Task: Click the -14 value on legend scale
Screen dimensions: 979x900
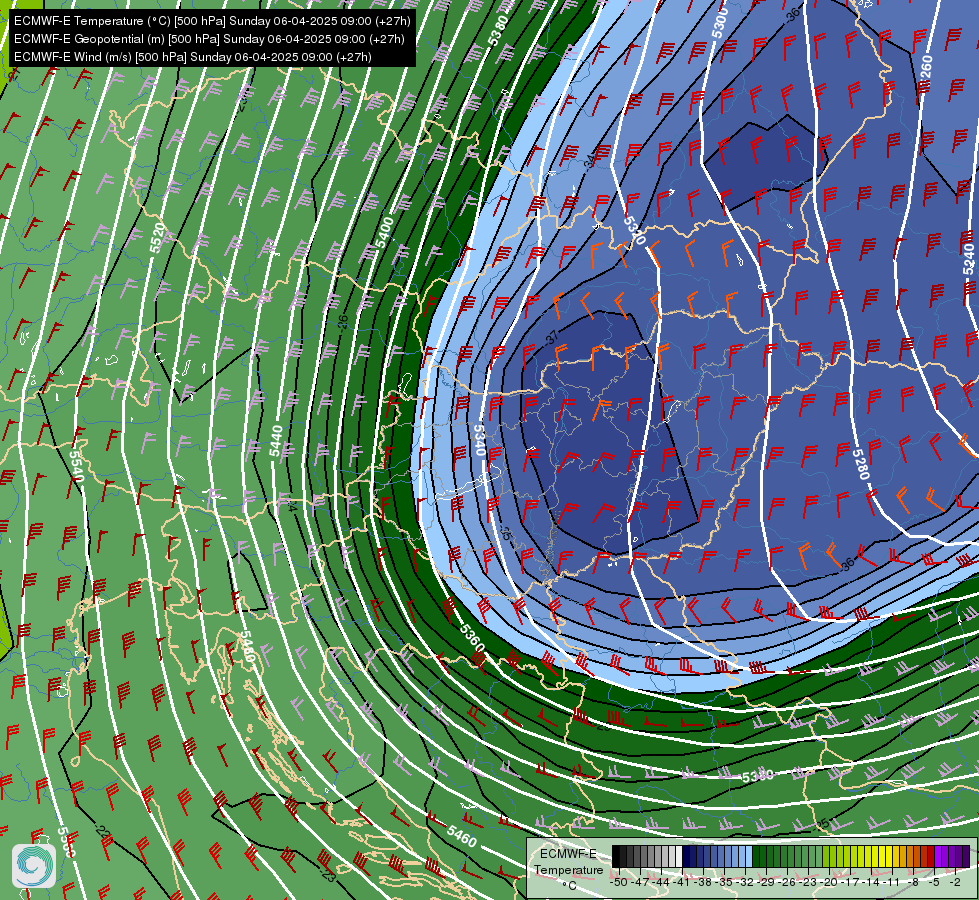Action: (x=870, y=883)
